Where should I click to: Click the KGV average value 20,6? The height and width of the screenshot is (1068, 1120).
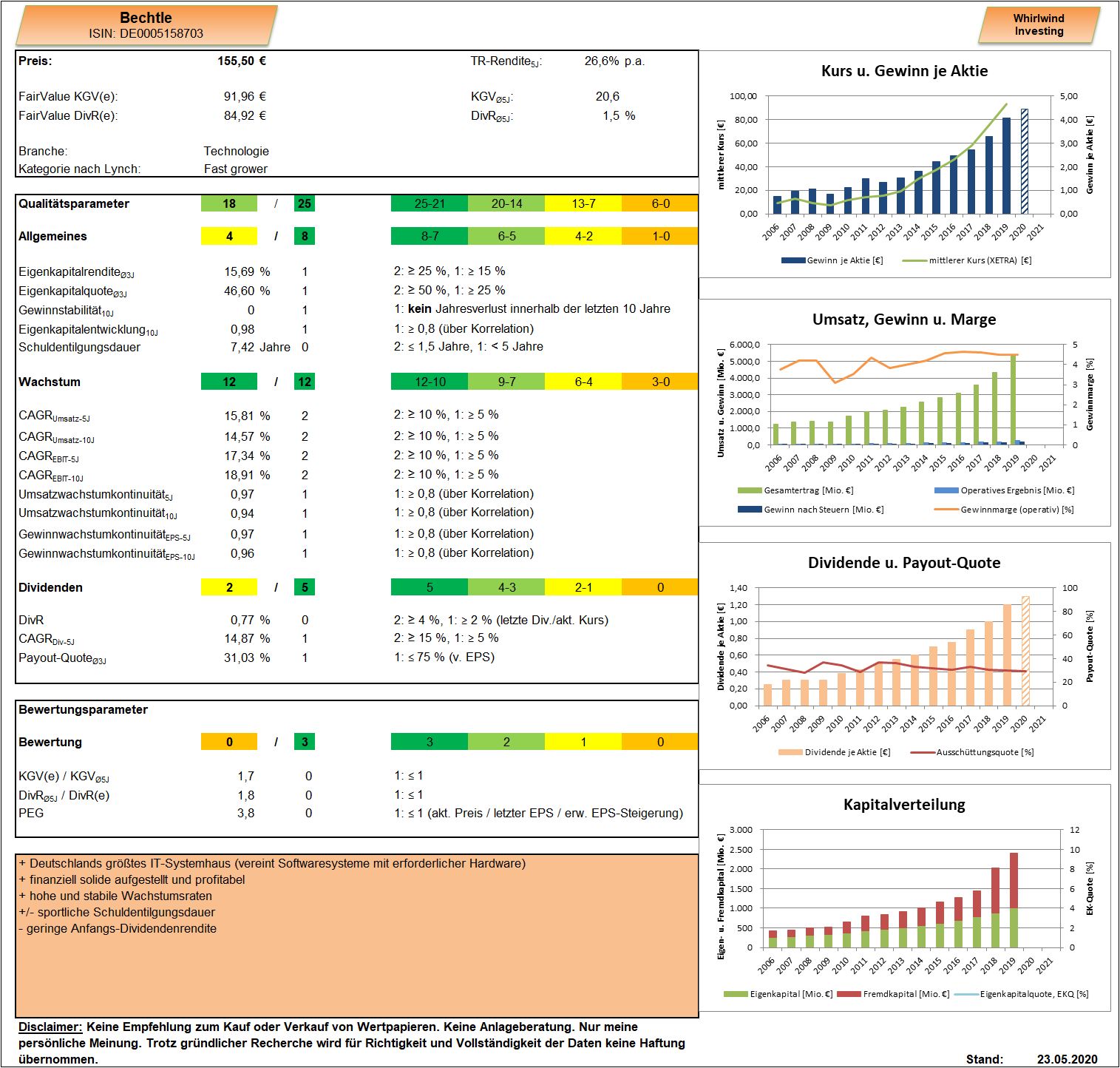[608, 96]
